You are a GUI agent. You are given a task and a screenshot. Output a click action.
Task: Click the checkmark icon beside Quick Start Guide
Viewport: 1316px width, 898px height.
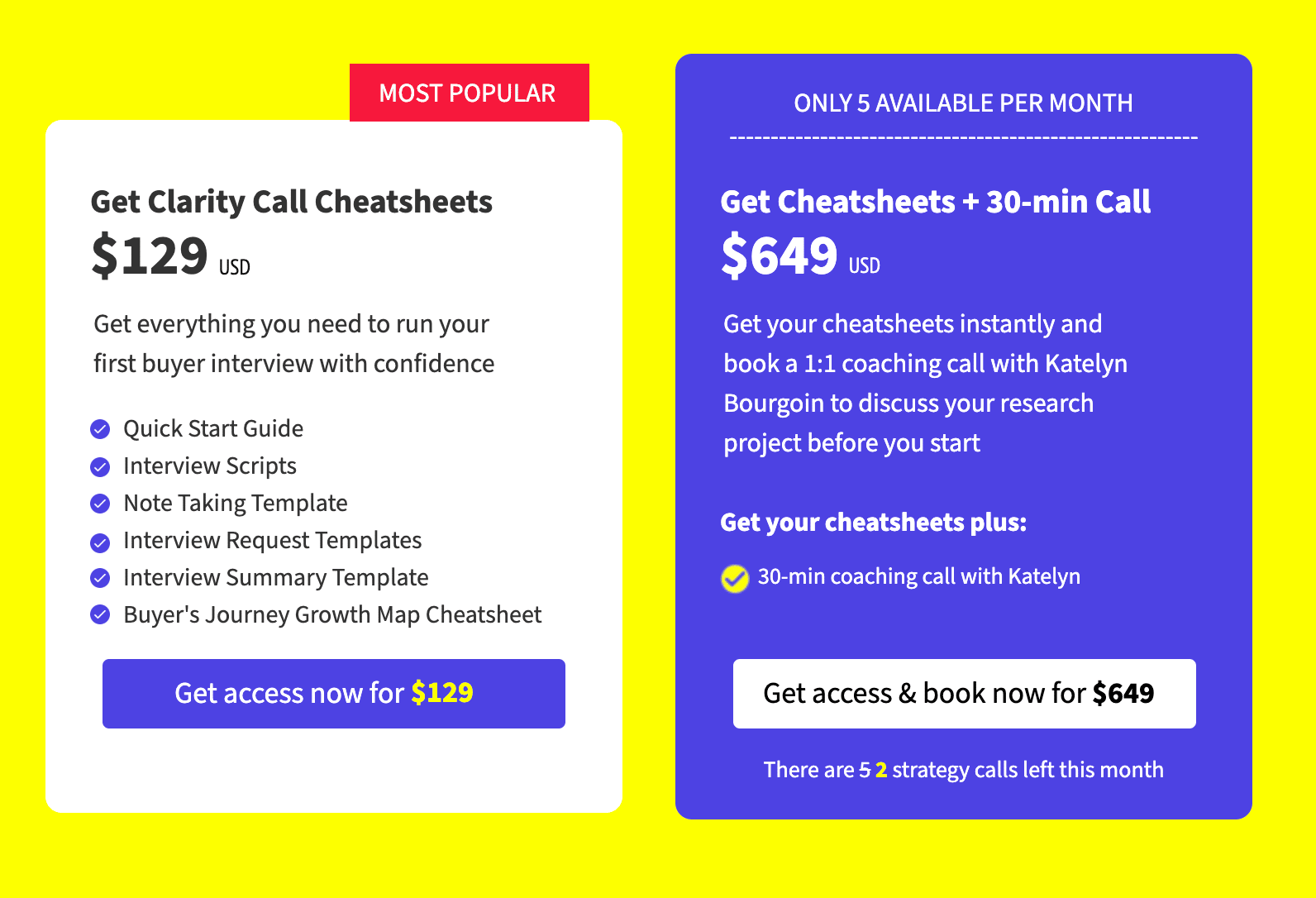(100, 429)
